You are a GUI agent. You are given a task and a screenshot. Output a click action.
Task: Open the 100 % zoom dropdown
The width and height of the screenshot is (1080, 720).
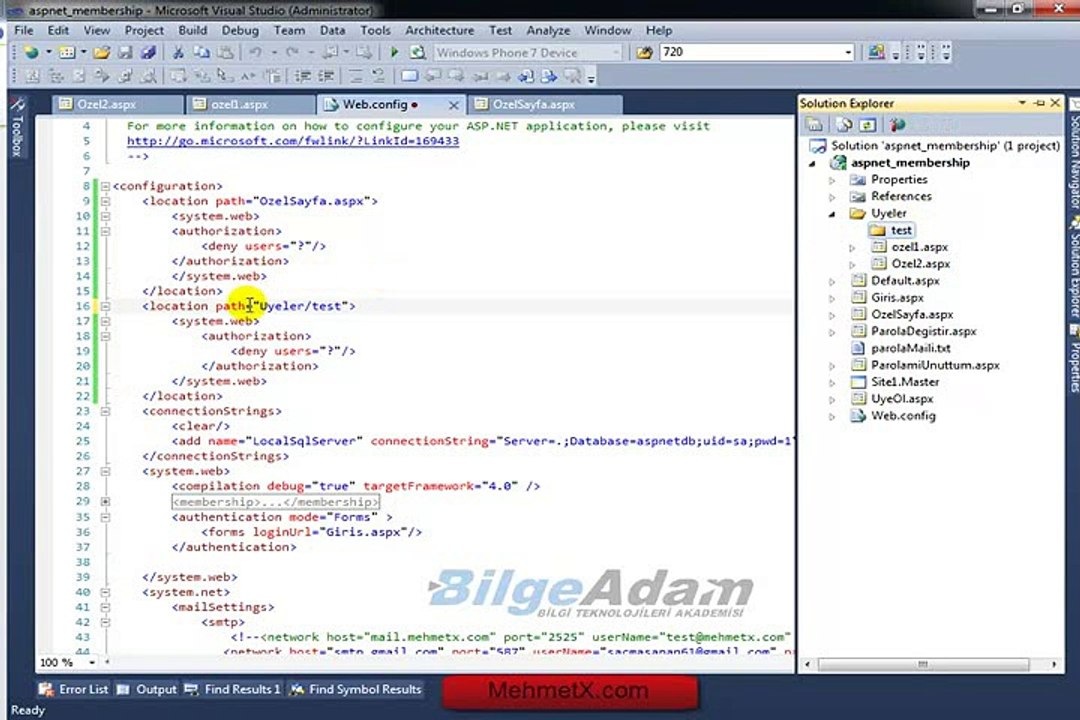pyautogui.click(x=92, y=663)
